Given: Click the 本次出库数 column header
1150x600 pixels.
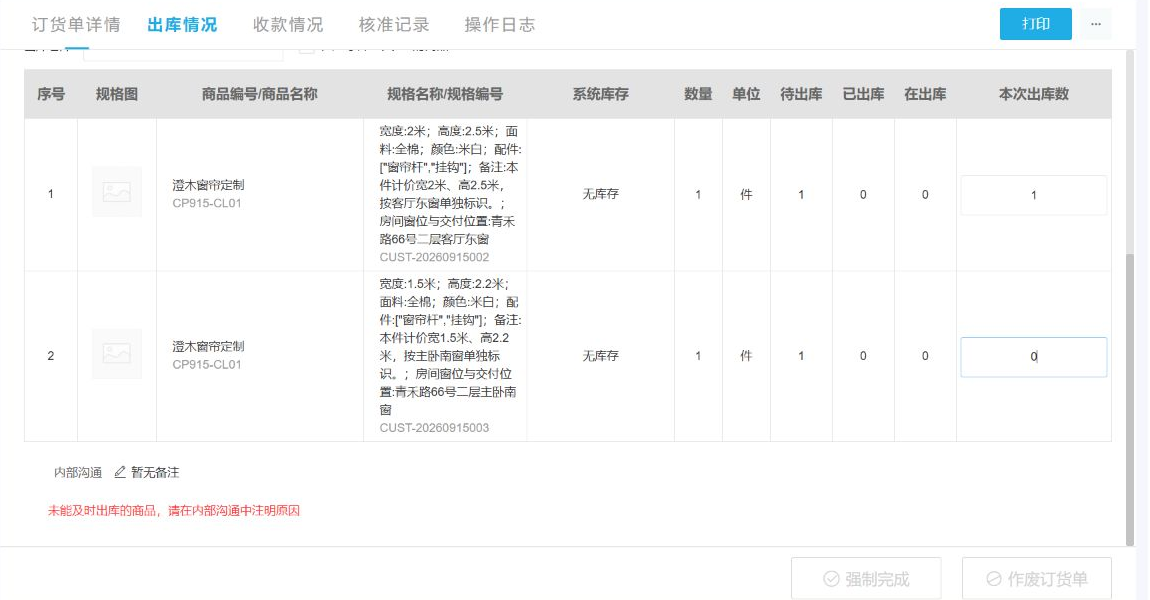Looking at the screenshot, I should tap(1033, 94).
